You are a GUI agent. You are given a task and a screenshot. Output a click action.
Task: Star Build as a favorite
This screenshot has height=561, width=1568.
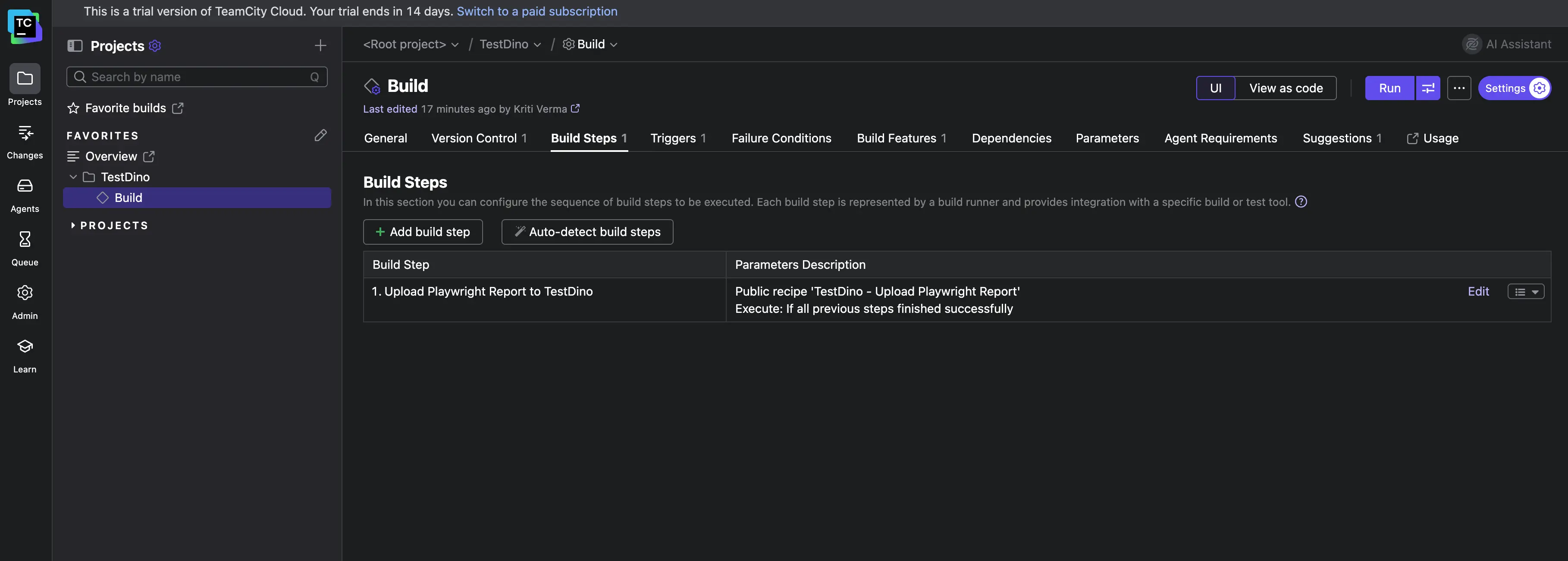[73, 108]
